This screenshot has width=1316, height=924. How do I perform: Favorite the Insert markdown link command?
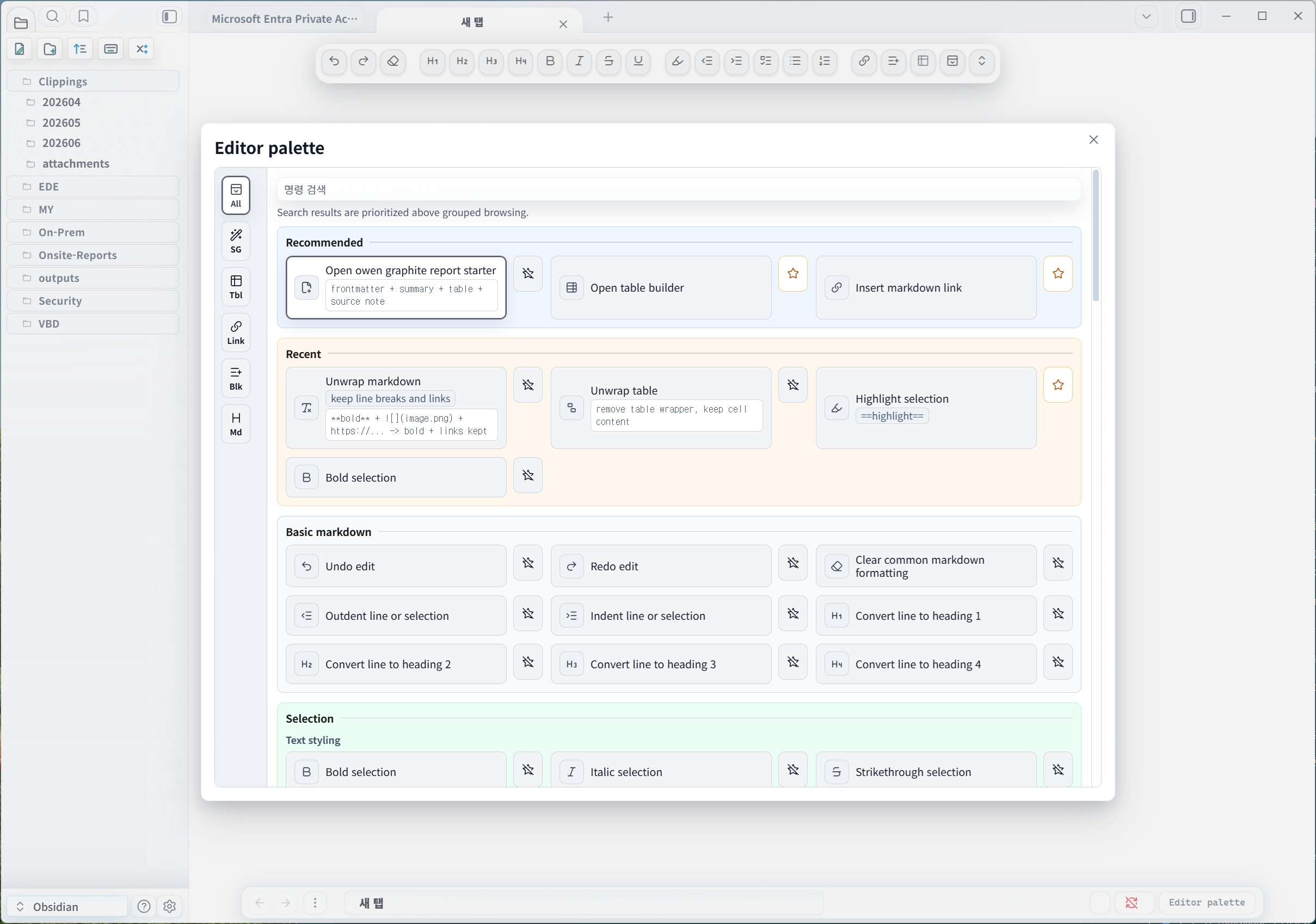(1058, 273)
